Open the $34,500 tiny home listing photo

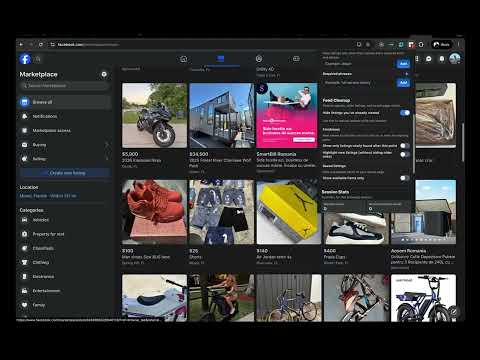pos(222,115)
